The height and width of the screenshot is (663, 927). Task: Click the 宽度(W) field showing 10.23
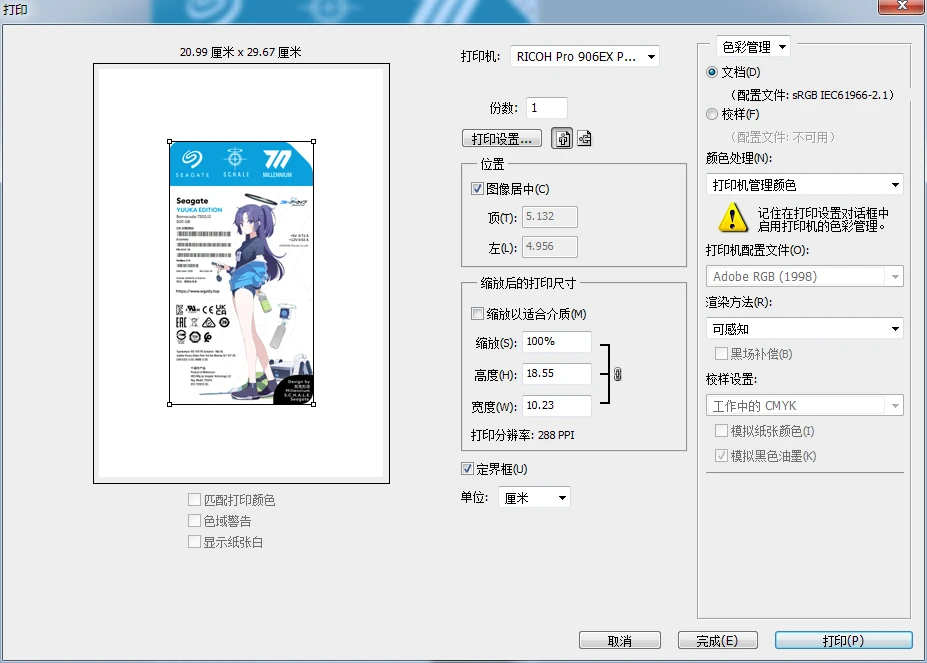click(557, 406)
